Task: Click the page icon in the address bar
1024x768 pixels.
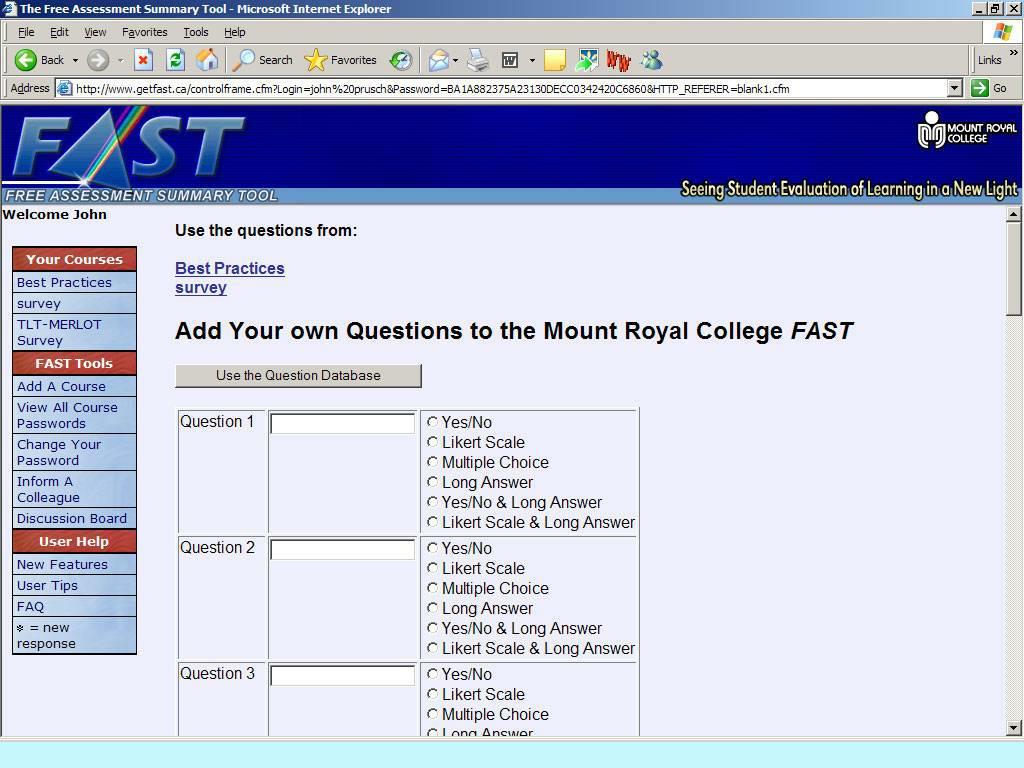Action: point(64,88)
